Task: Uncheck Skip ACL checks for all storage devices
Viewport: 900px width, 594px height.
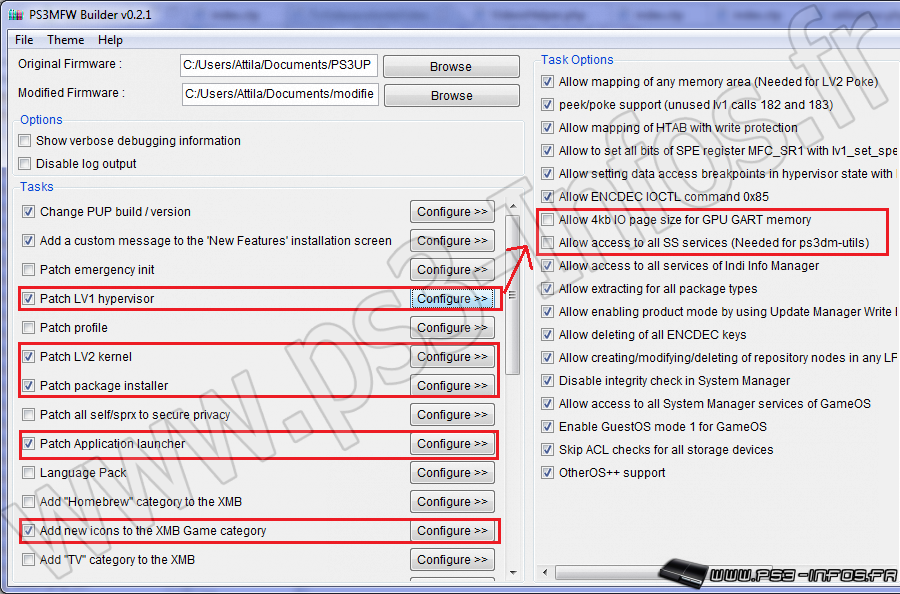Action: pyautogui.click(x=548, y=449)
